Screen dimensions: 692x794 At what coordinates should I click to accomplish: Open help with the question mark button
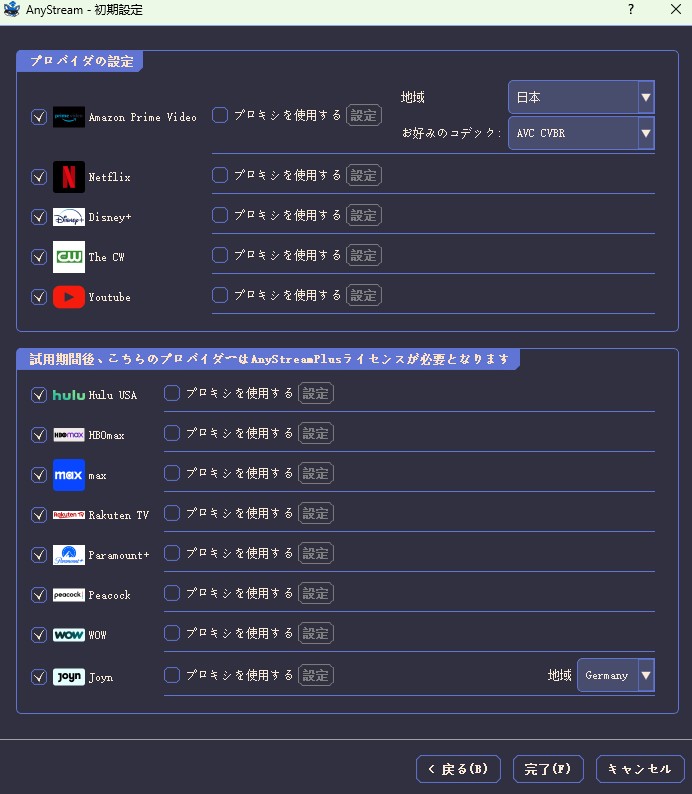631,9
